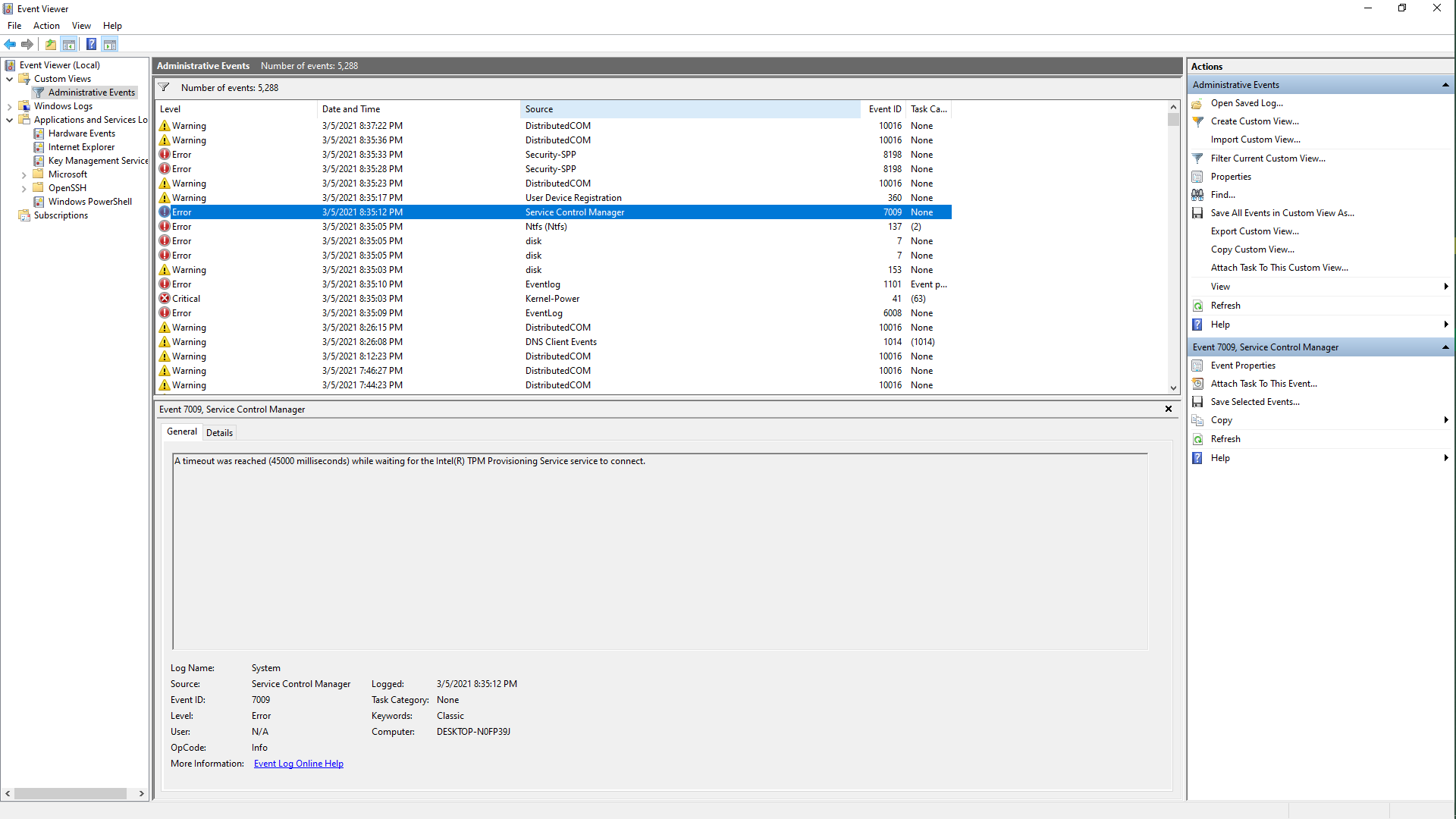Click the Up One Level folder icon

pyautogui.click(x=50, y=44)
